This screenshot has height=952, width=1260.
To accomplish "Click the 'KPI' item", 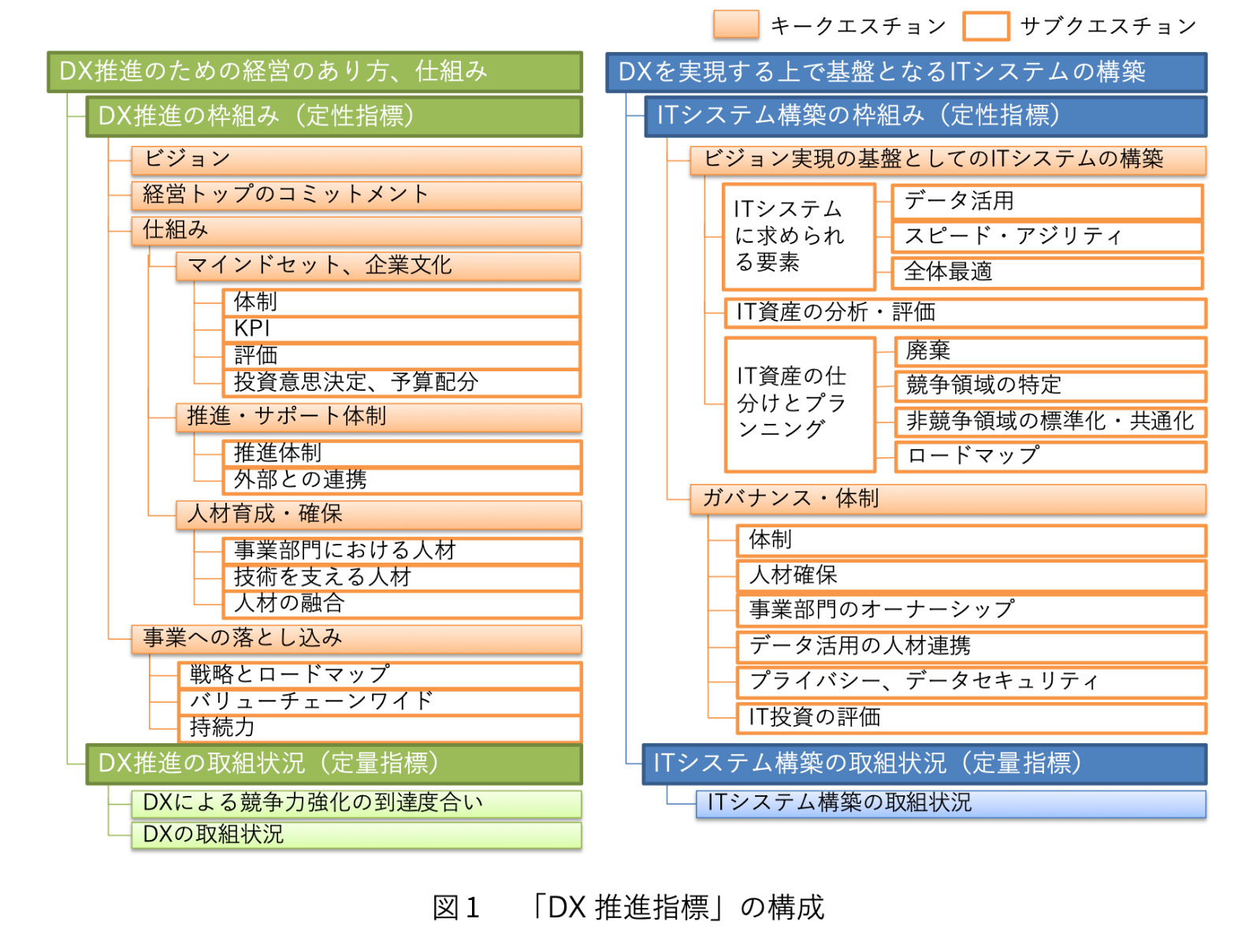I will (402, 329).
